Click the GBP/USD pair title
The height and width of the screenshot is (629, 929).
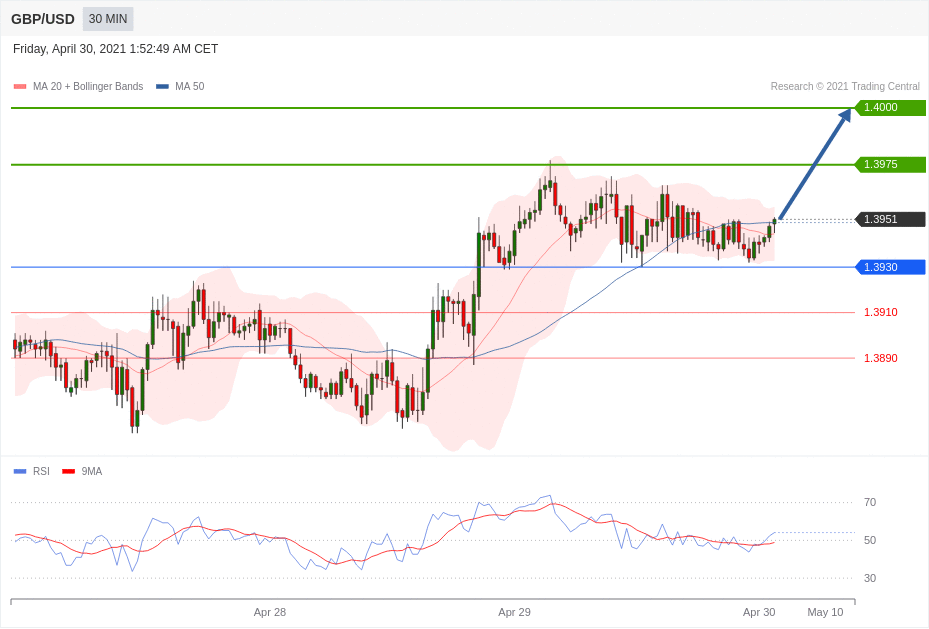[x=43, y=19]
